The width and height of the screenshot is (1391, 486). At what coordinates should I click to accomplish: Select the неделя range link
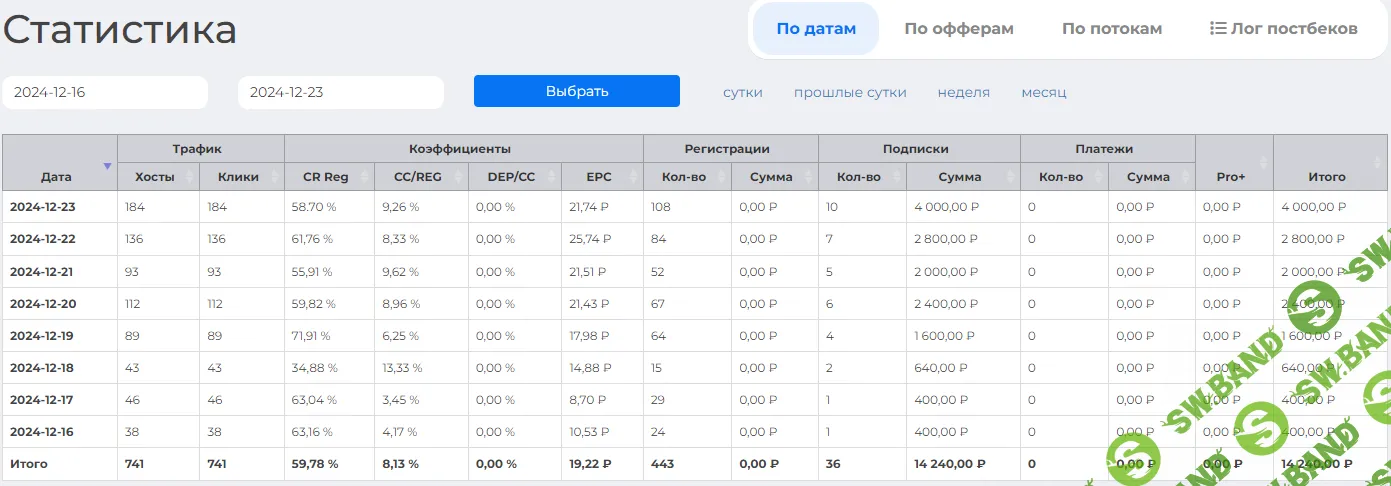[x=963, y=92]
